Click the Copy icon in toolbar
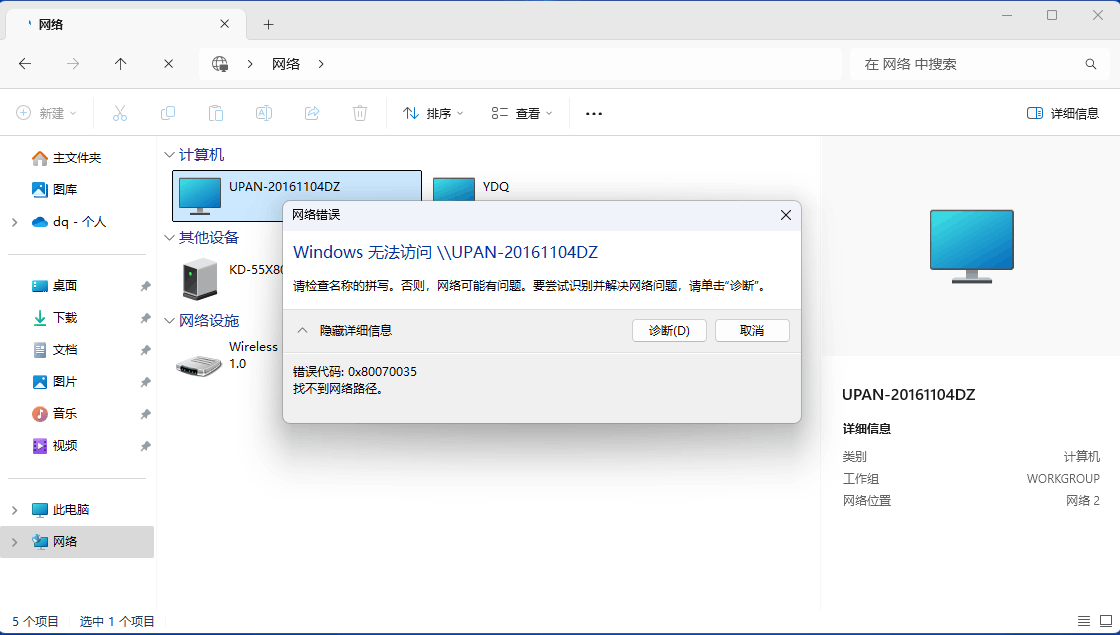Screen dimensions: 1120x635 tap(168, 113)
